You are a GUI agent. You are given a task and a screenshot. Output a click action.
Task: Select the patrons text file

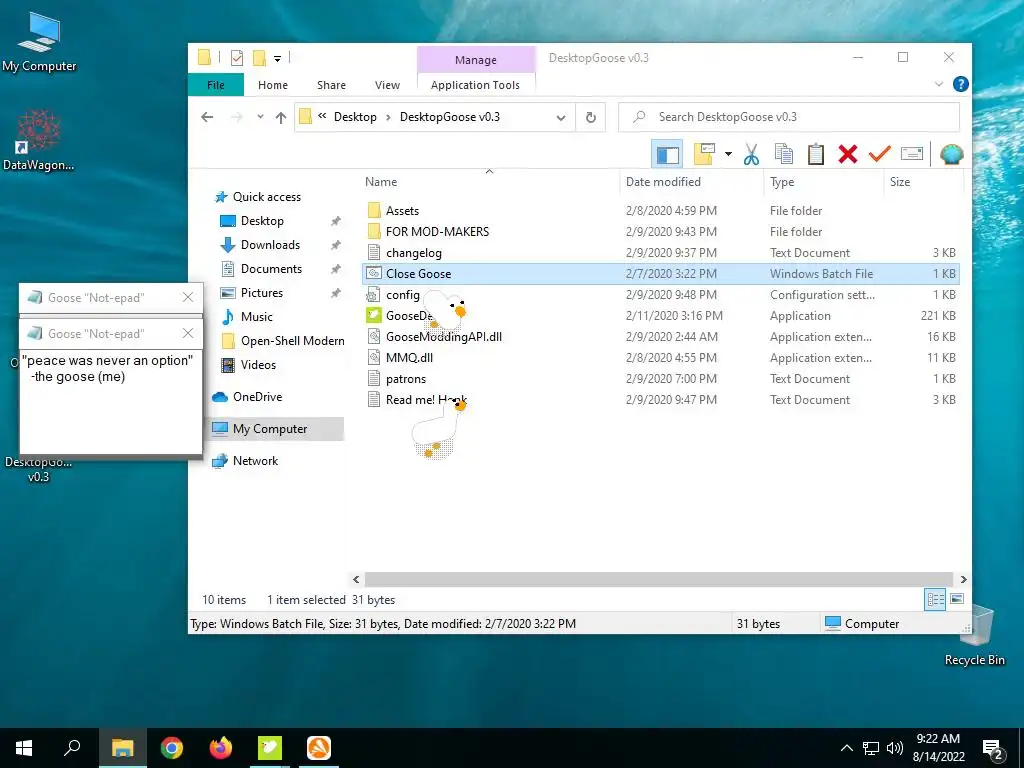(x=660, y=379)
